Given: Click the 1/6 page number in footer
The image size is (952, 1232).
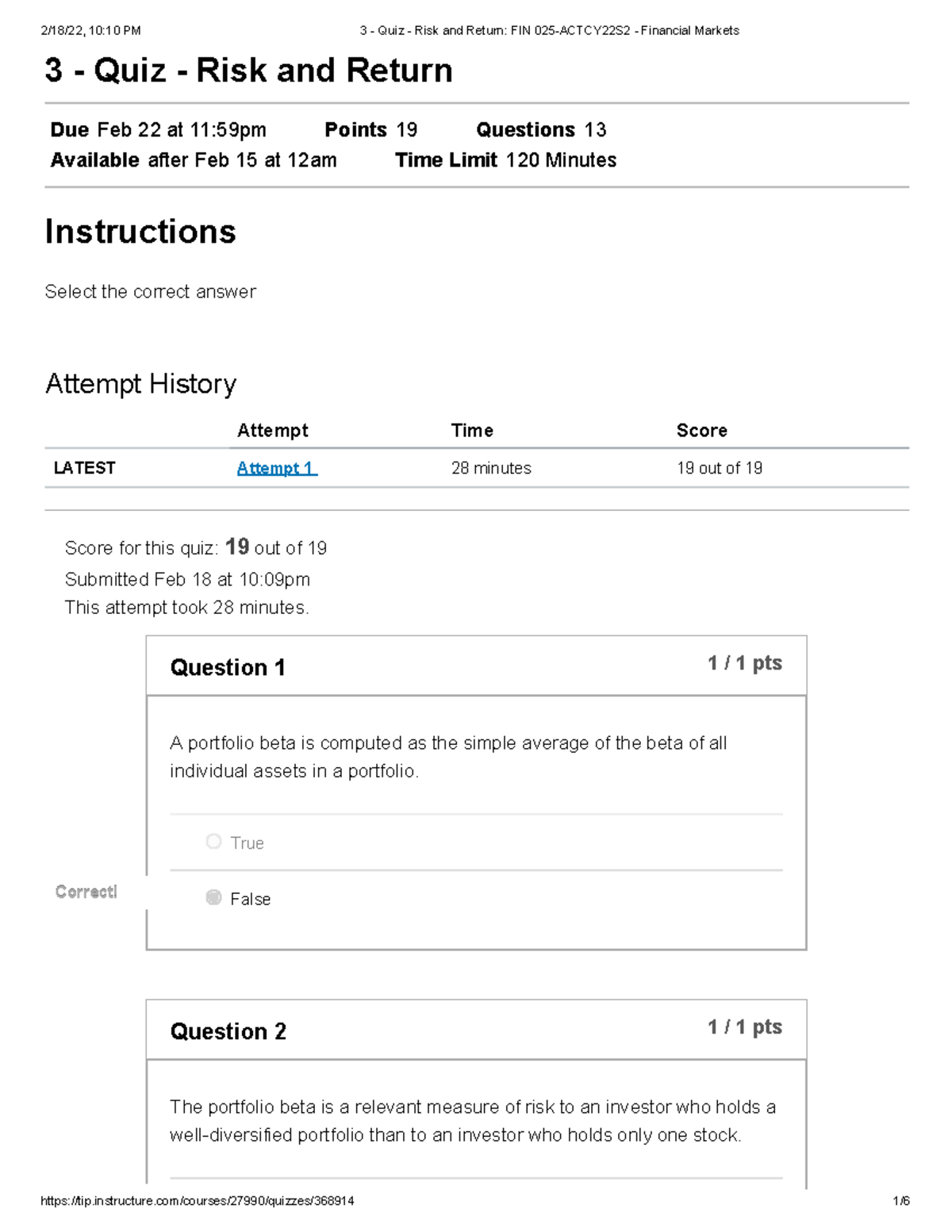Looking at the screenshot, I should 900,1201.
